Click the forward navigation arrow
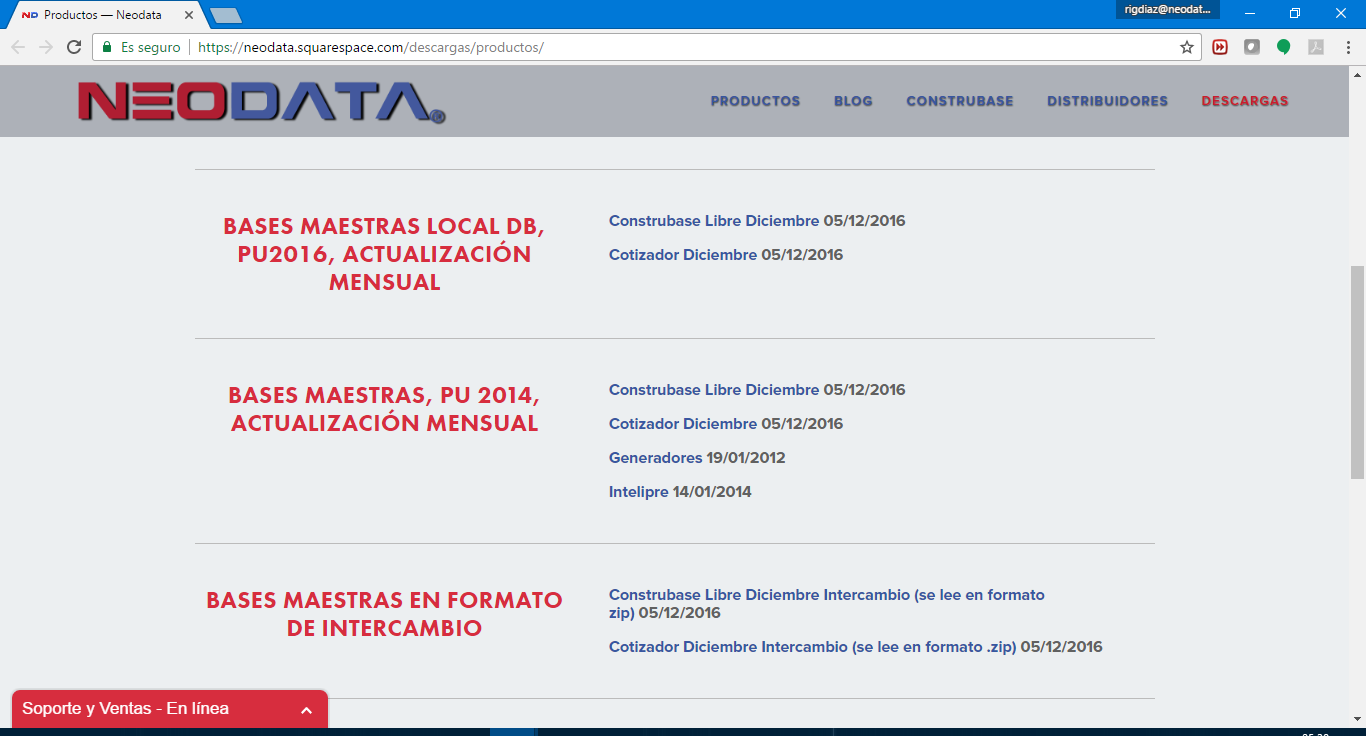The image size is (1366, 736). coord(44,46)
